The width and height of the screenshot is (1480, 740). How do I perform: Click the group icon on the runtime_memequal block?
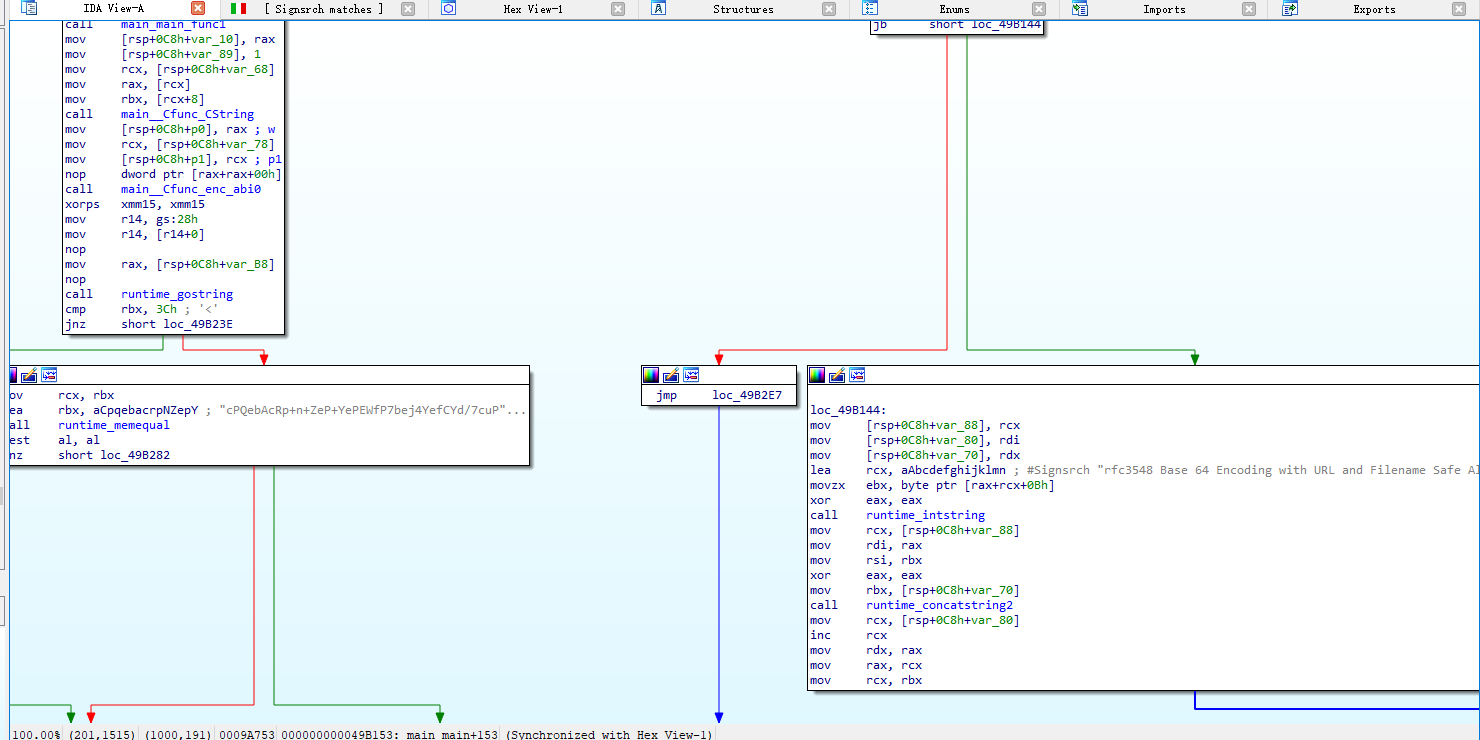(x=49, y=375)
